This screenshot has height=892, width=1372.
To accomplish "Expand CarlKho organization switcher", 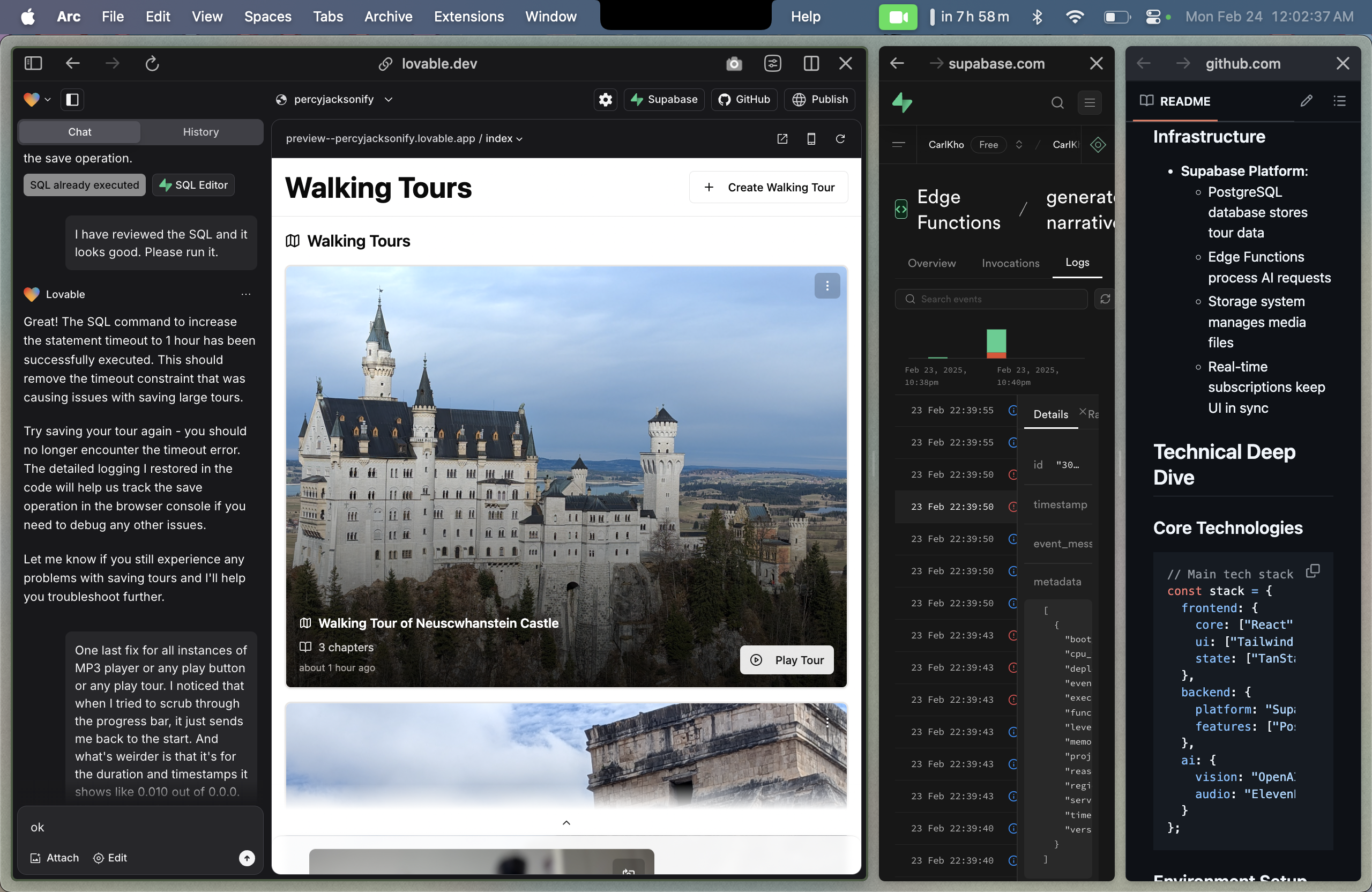I will pyautogui.click(x=1019, y=145).
